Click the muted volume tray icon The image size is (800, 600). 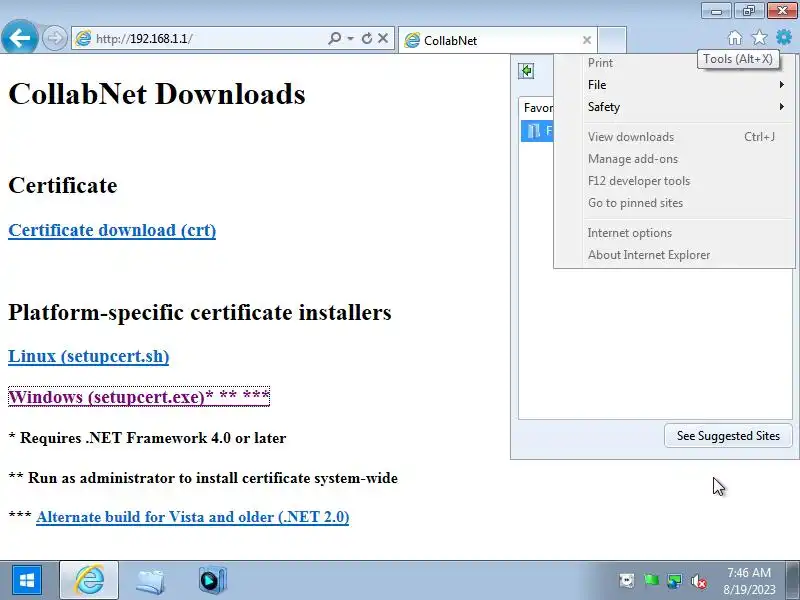click(x=698, y=581)
